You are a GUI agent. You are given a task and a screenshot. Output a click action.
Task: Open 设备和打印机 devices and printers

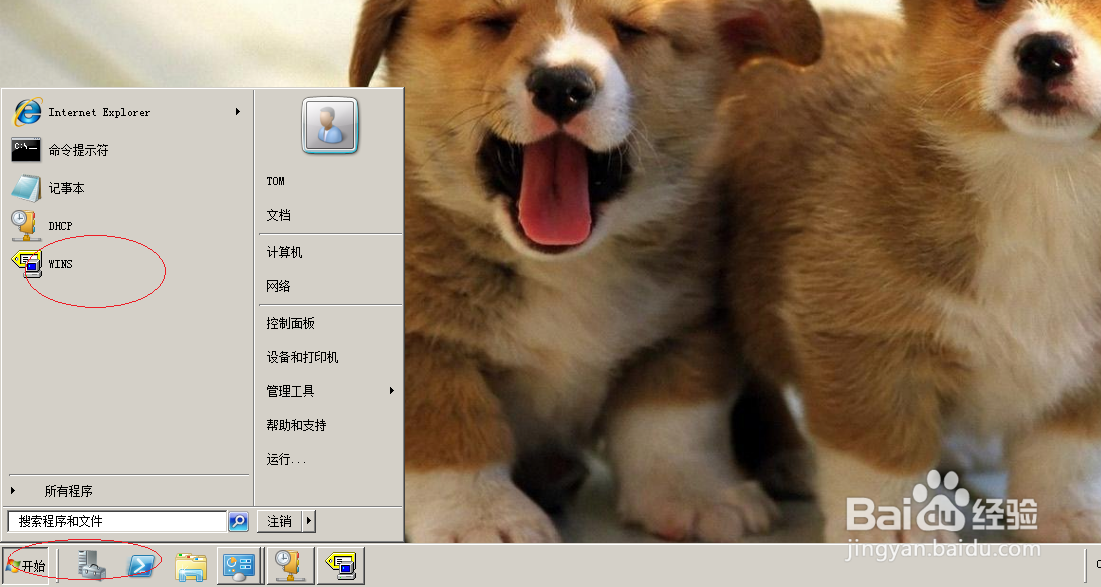pos(302,357)
